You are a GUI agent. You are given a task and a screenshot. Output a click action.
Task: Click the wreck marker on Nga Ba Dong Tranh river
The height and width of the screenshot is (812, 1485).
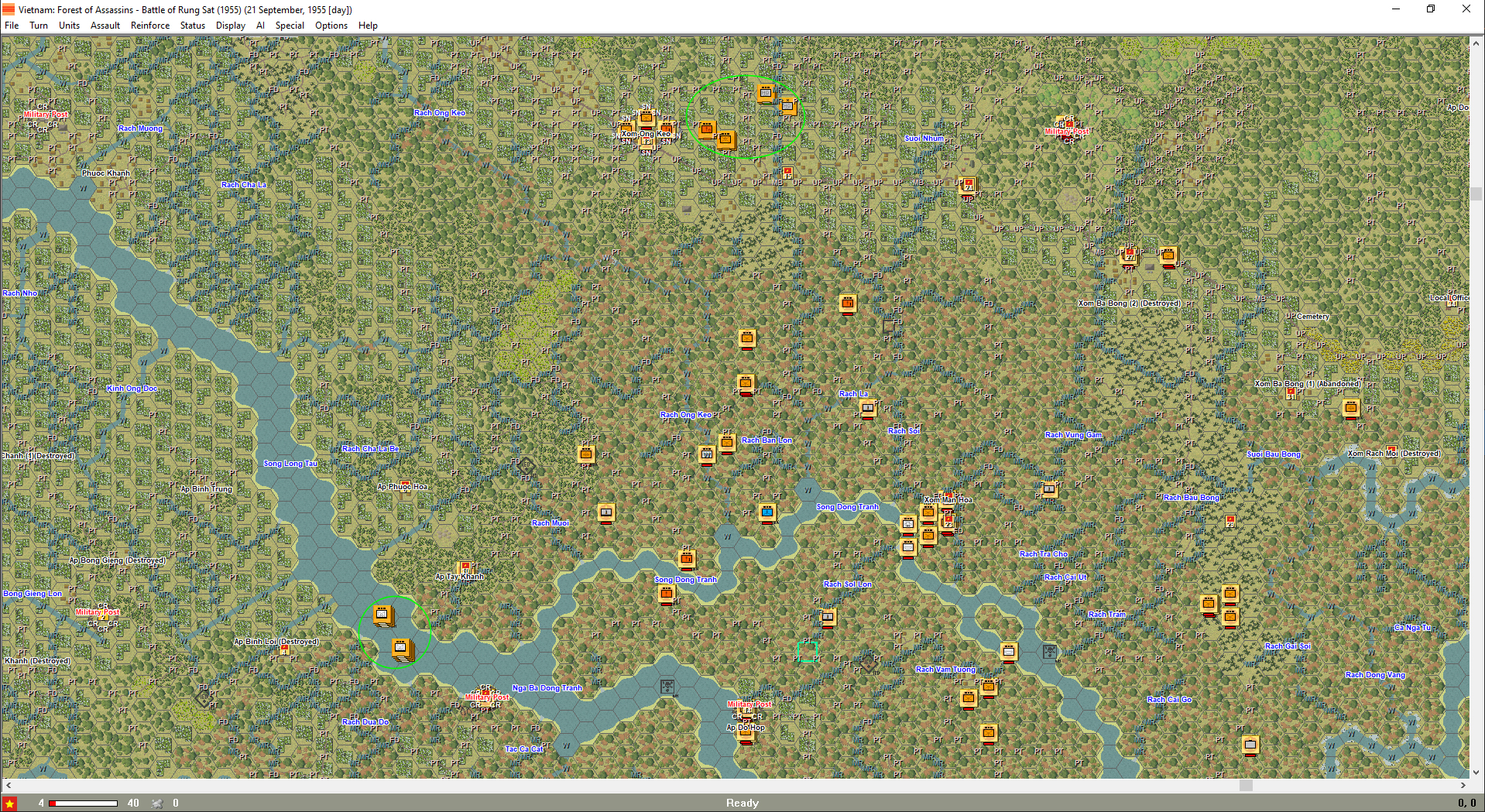(x=667, y=687)
